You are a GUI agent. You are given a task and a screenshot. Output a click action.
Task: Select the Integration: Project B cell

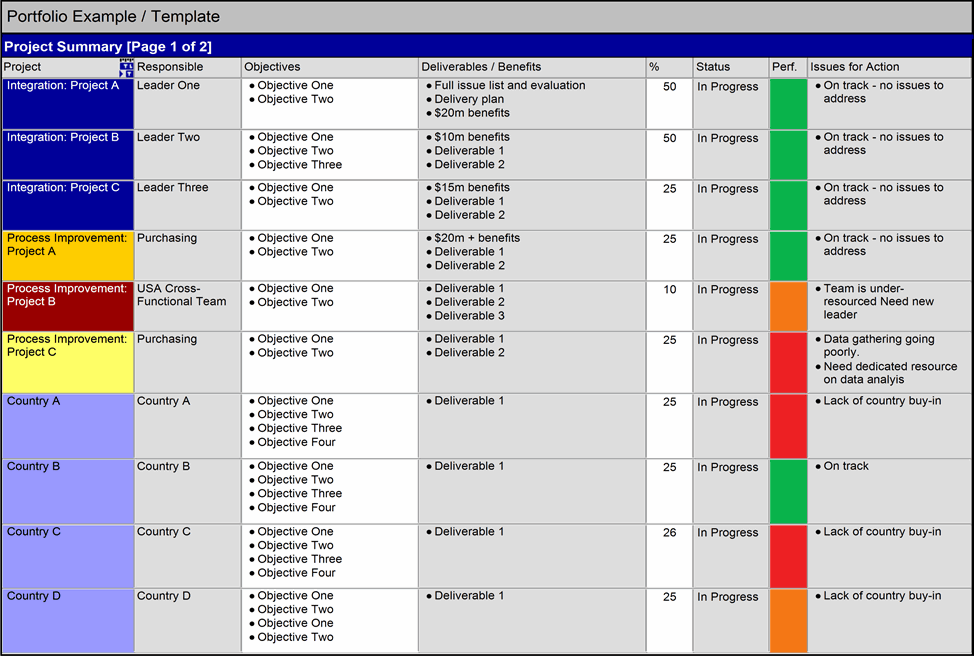(68, 154)
